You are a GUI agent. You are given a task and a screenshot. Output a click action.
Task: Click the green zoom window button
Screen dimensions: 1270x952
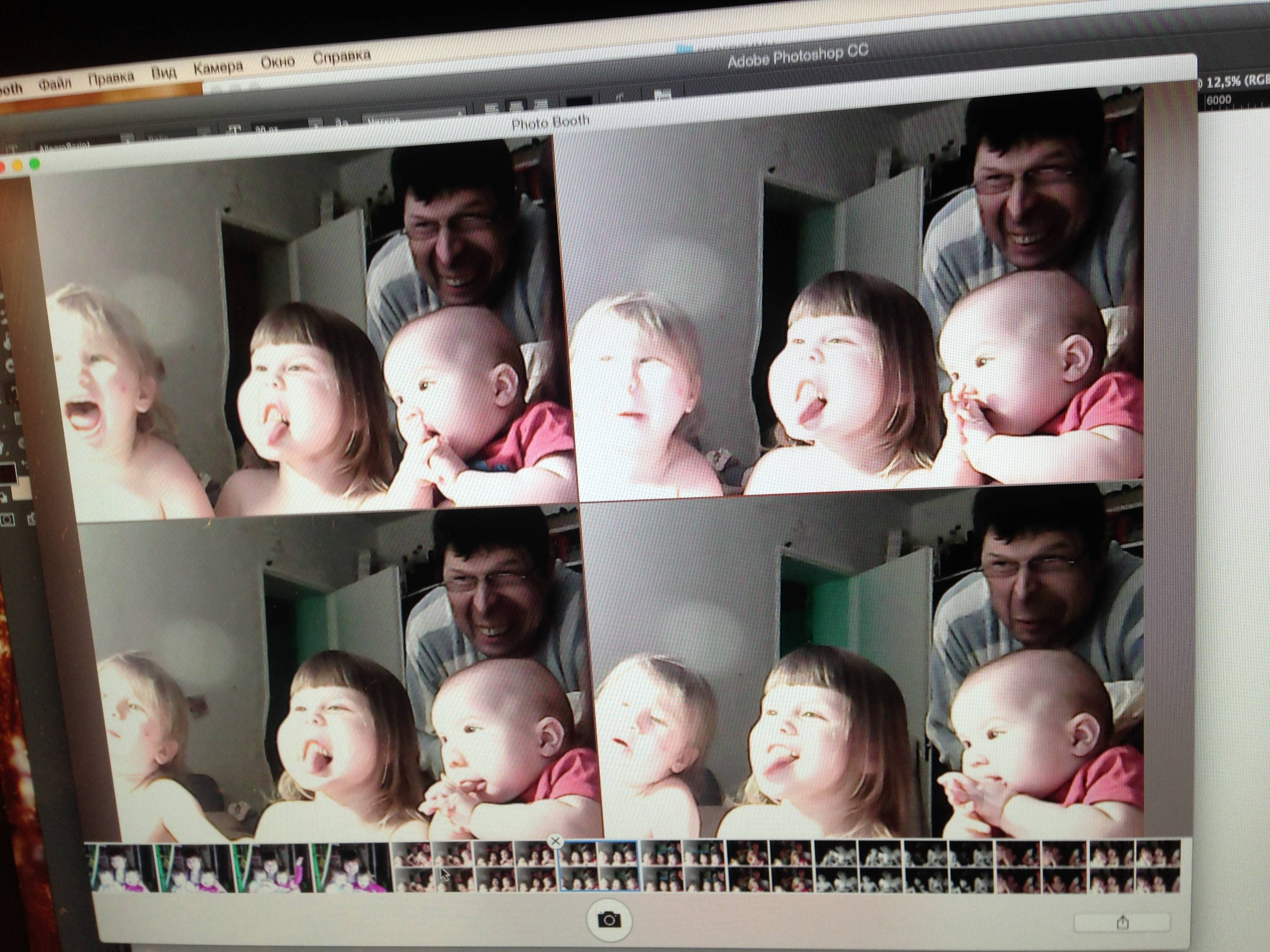click(x=35, y=164)
